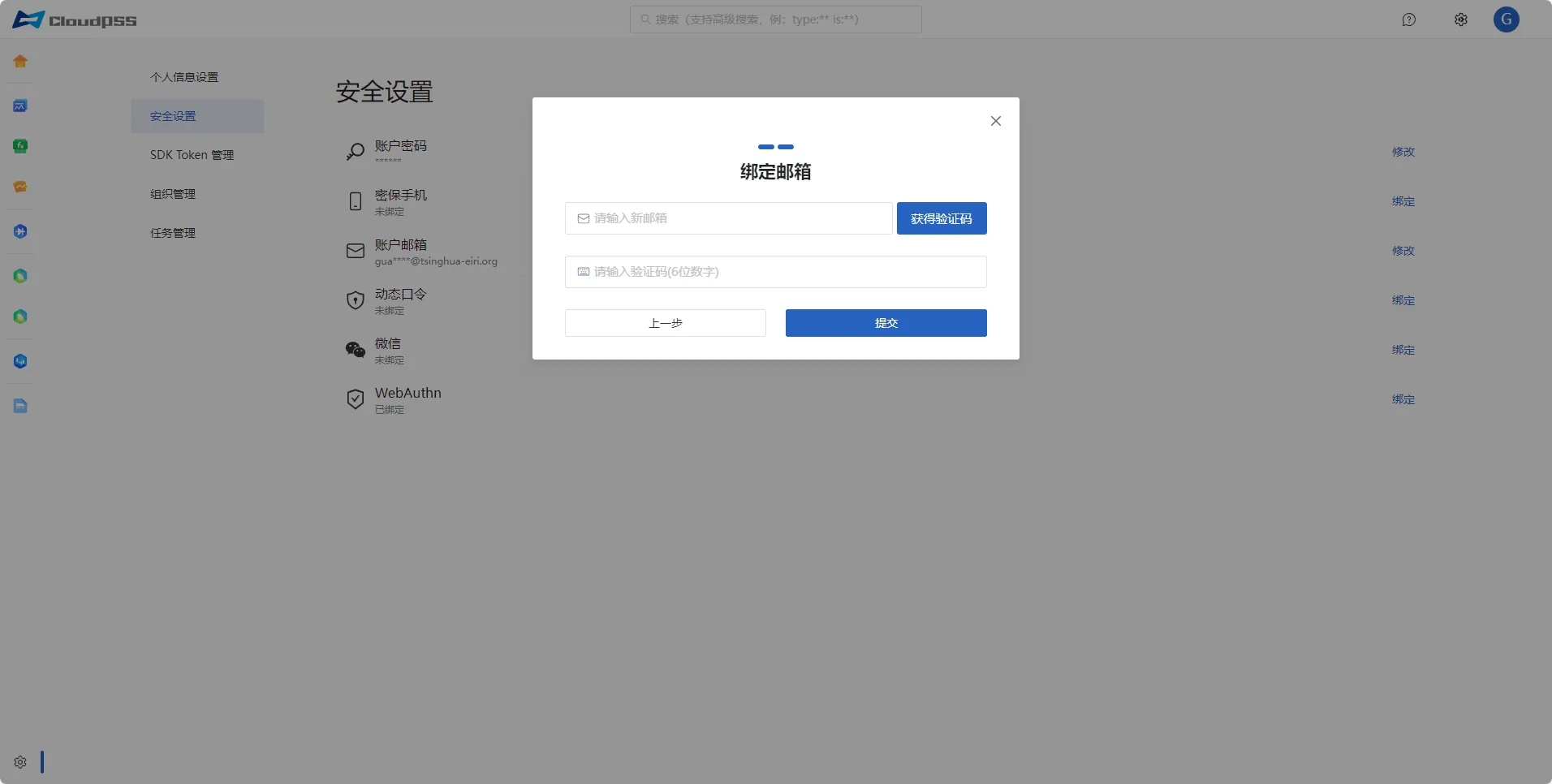Open the light blue document app icon

[20, 406]
